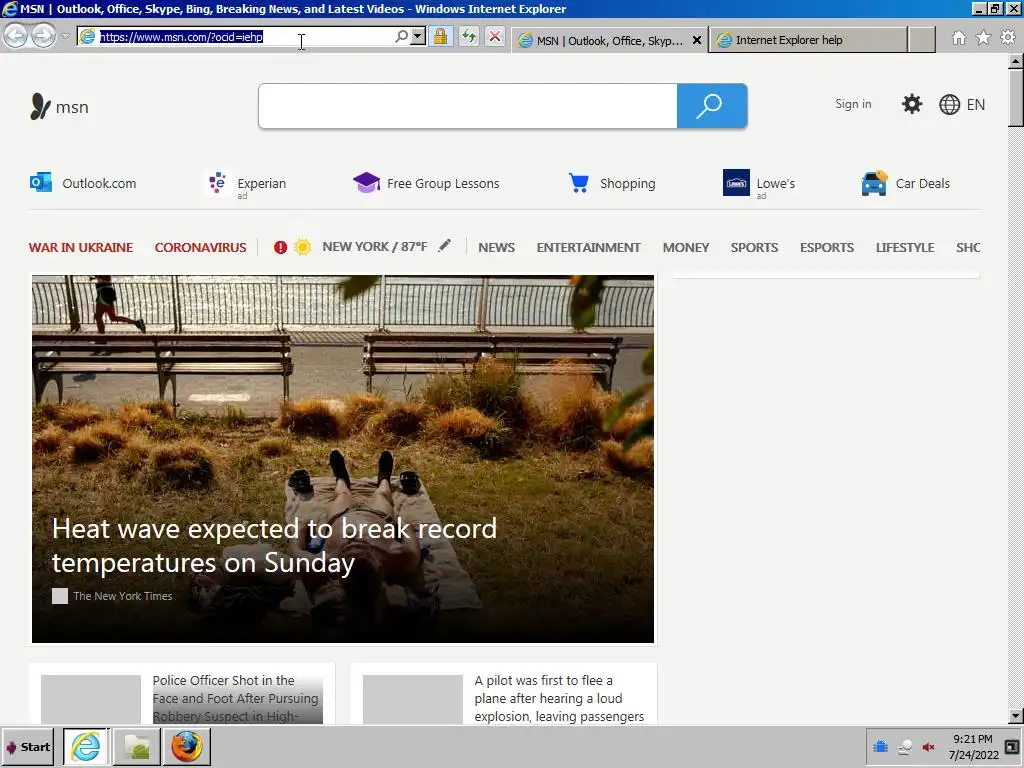
Task: Open the pilot flees plane article
Action: coord(559,698)
